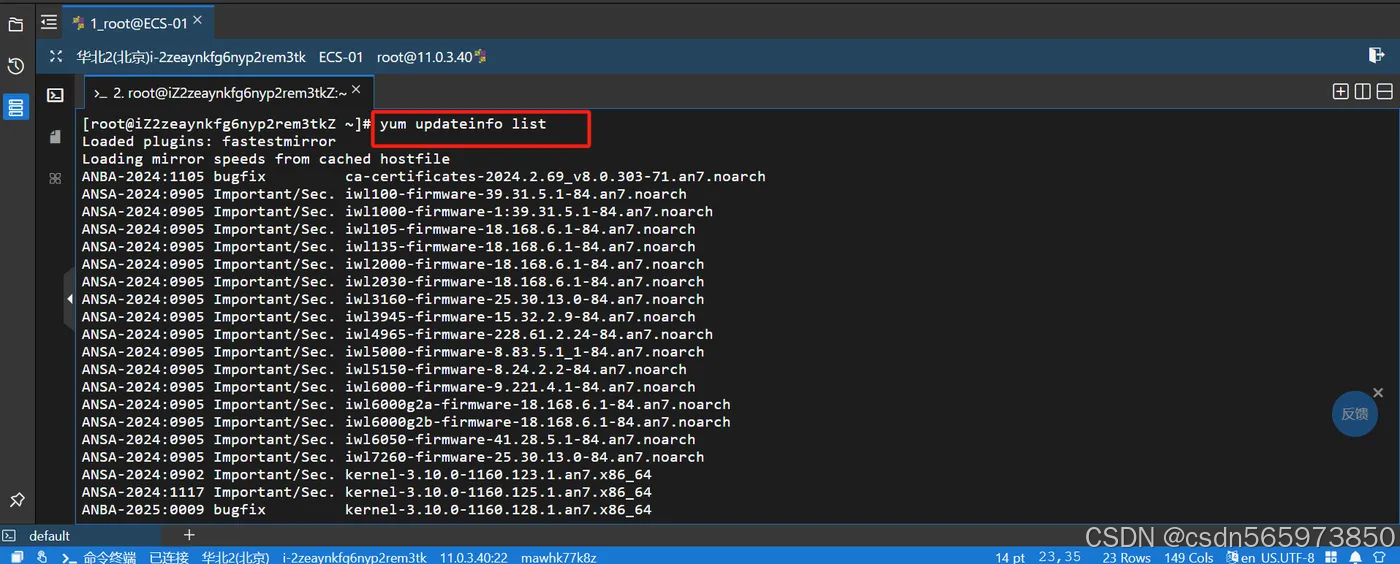Expand the collapsed side panel arrow handle
Viewport: 1400px width, 564px height.
(69, 299)
